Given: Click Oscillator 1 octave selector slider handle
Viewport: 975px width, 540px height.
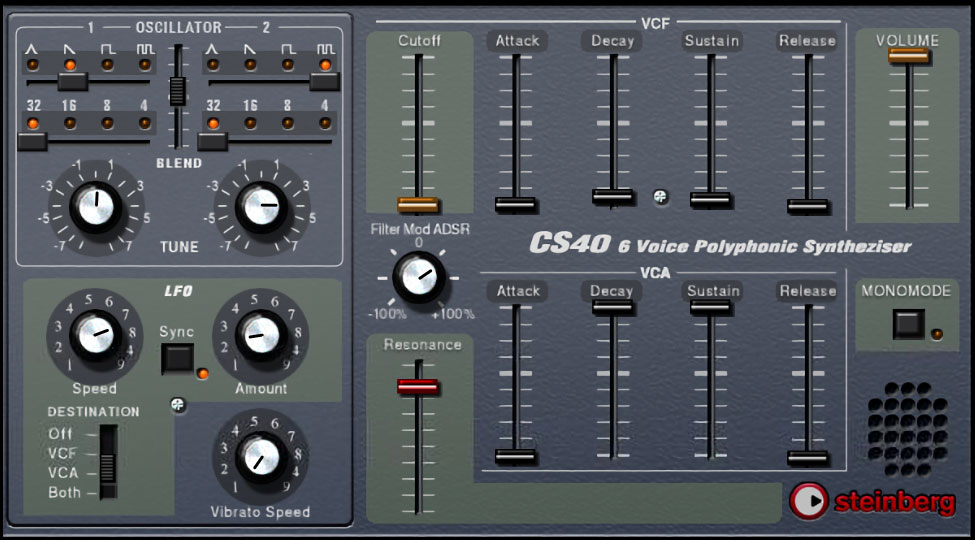Looking at the screenshot, I should (32, 141).
